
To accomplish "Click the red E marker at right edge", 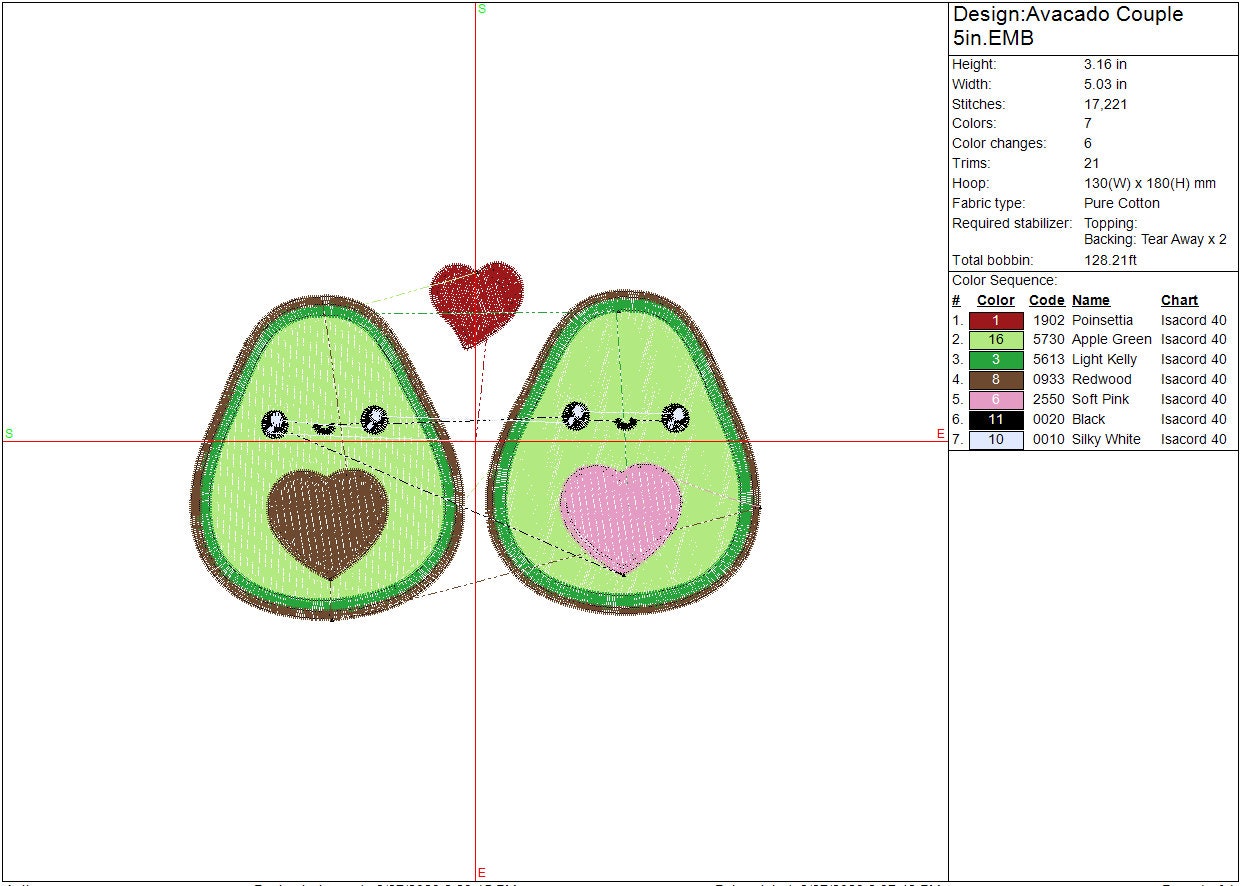I will pyautogui.click(x=940, y=434).
